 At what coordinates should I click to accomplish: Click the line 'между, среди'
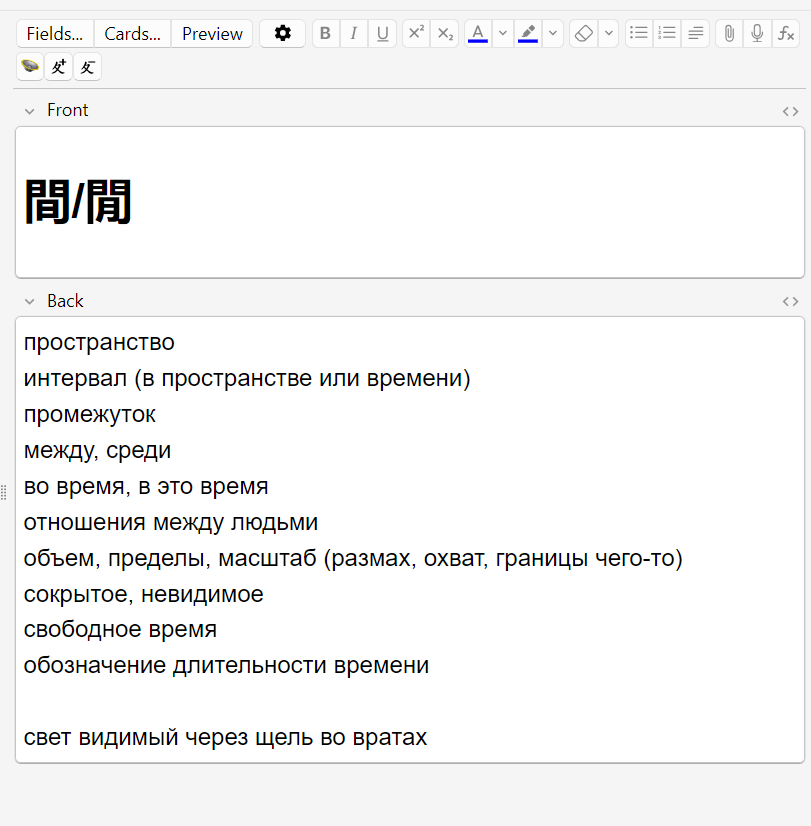click(x=97, y=450)
